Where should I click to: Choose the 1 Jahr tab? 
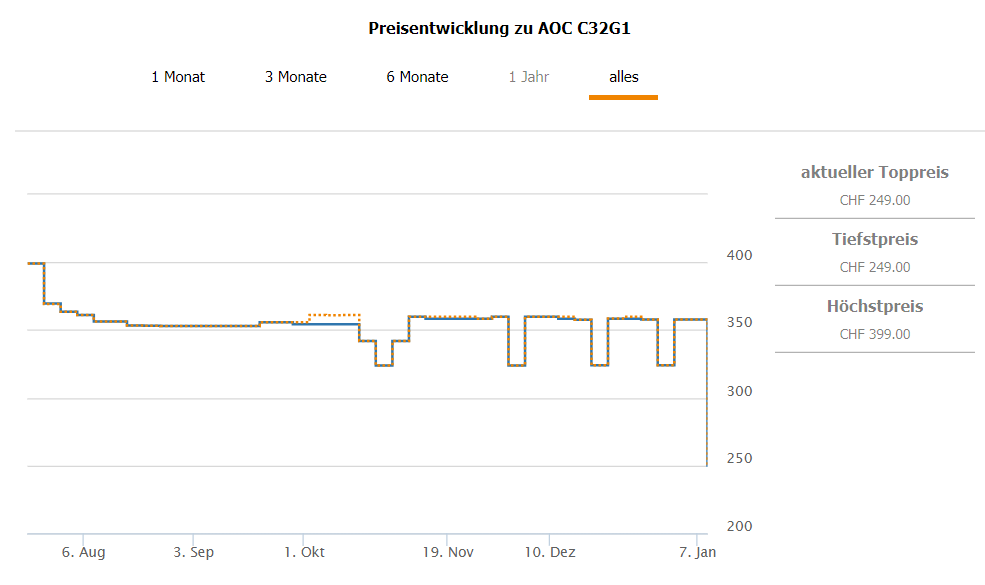[x=528, y=77]
